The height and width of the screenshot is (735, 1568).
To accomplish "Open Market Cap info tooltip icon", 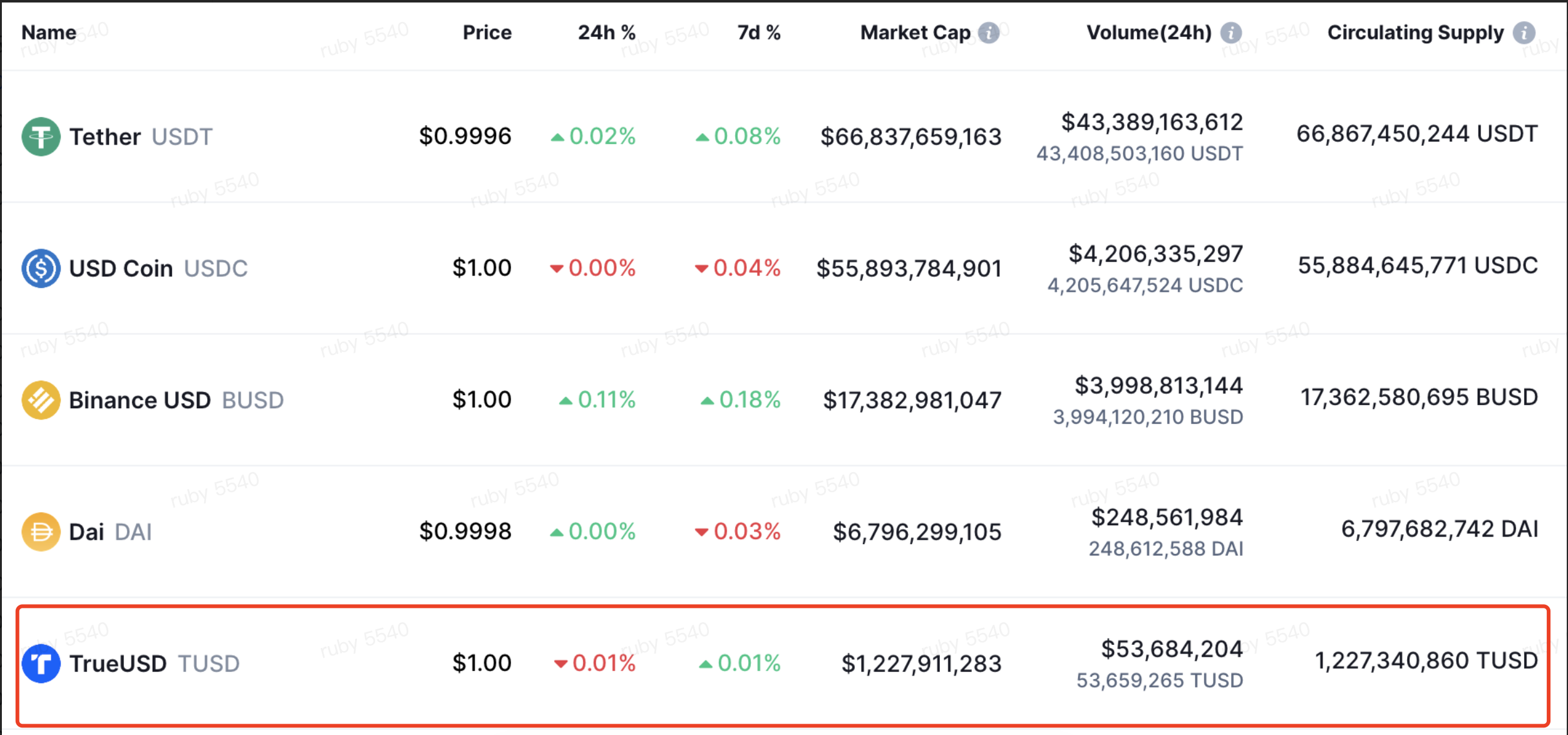I will pyautogui.click(x=989, y=33).
